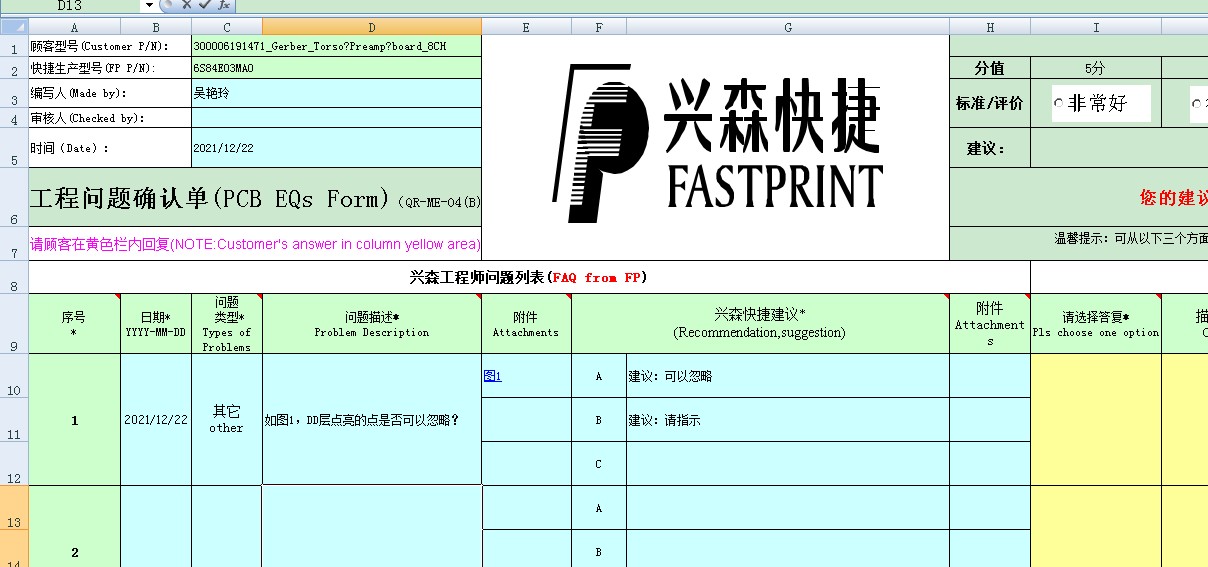Image resolution: width=1208 pixels, height=567 pixels.
Task: Click the 工程问题确认单 PCB EQs Form title
Action: (255, 198)
